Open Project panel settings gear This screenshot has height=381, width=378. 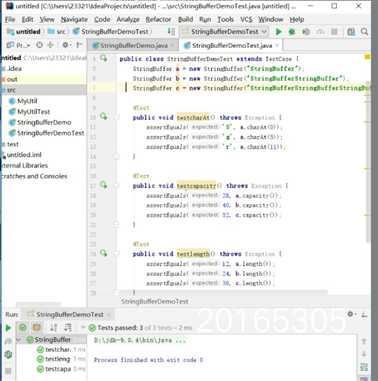[x=66, y=45]
